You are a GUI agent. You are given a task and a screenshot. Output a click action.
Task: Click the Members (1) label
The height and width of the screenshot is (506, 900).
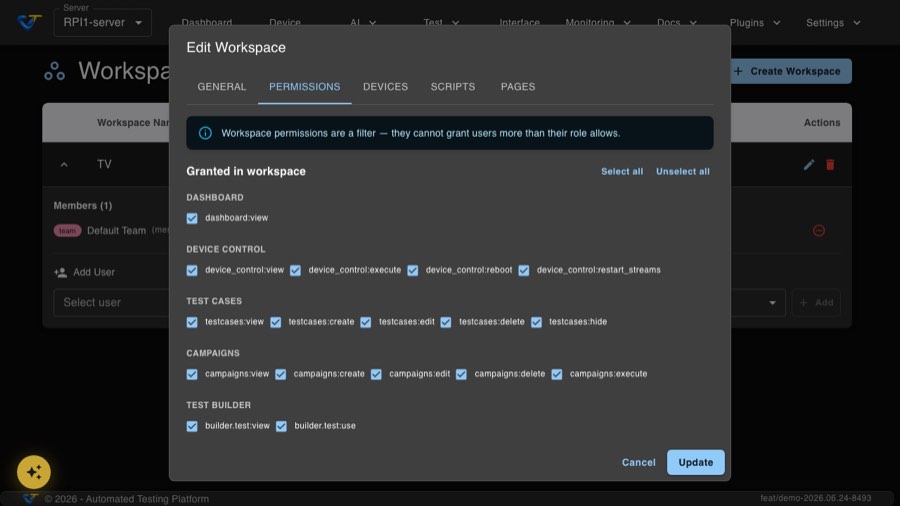83,205
